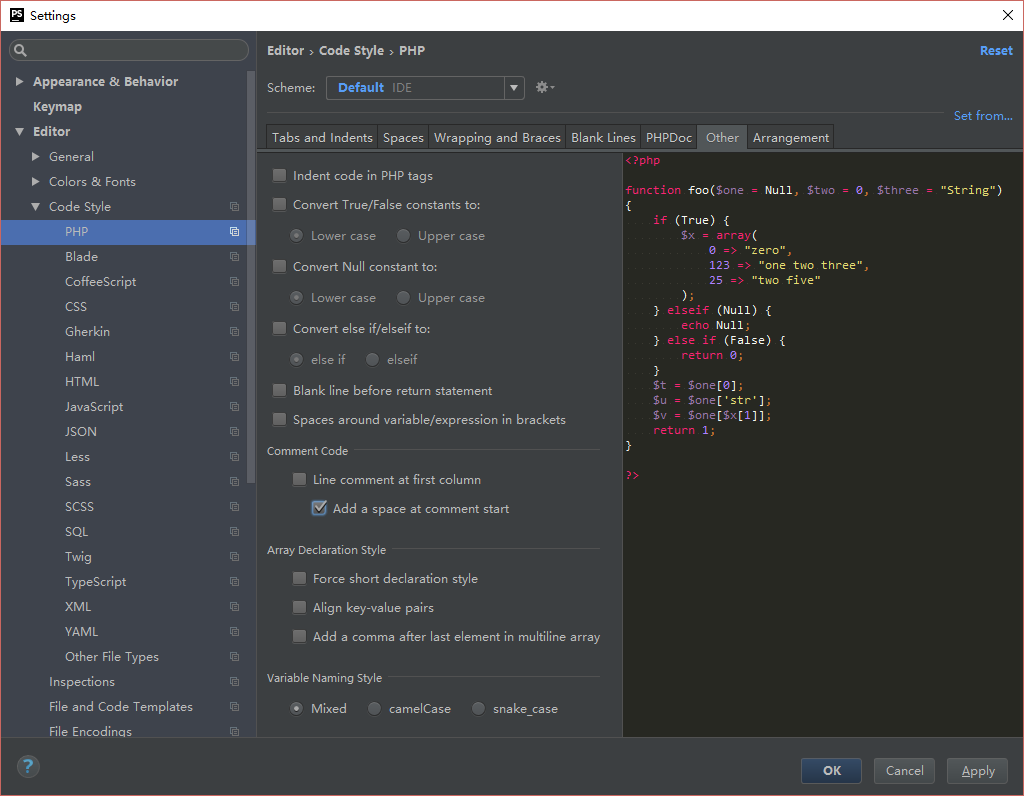Click the project icon beside Haml

[234, 357]
